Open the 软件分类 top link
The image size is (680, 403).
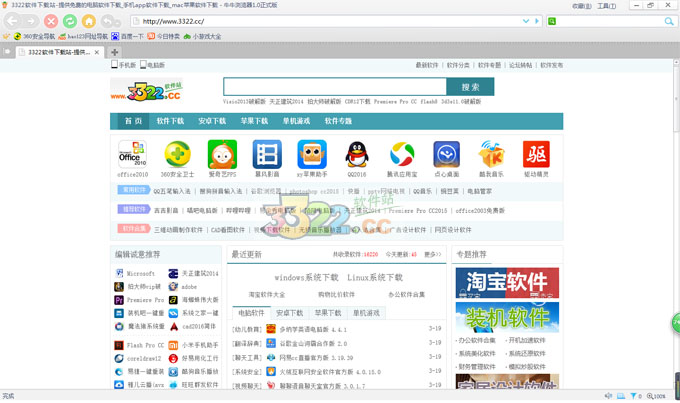458,65
